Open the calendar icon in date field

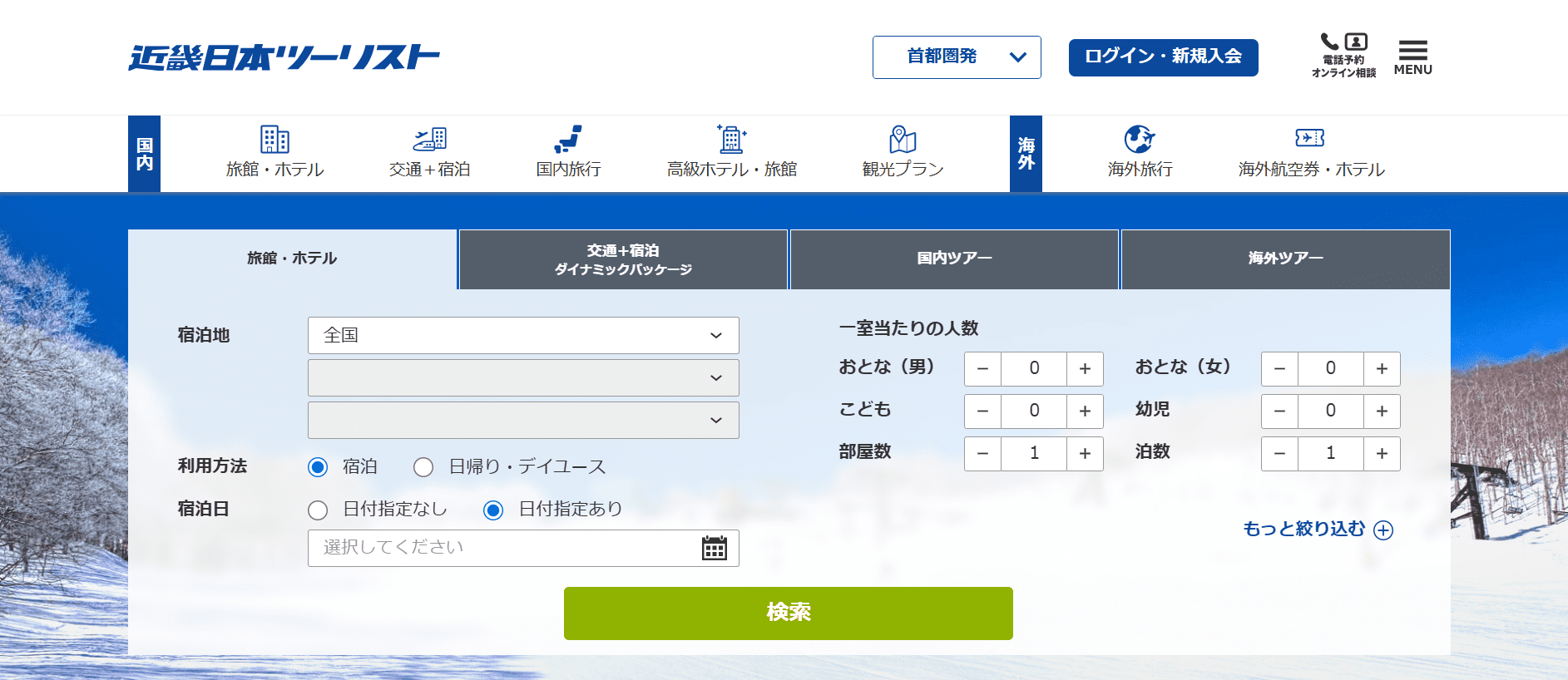tap(715, 548)
